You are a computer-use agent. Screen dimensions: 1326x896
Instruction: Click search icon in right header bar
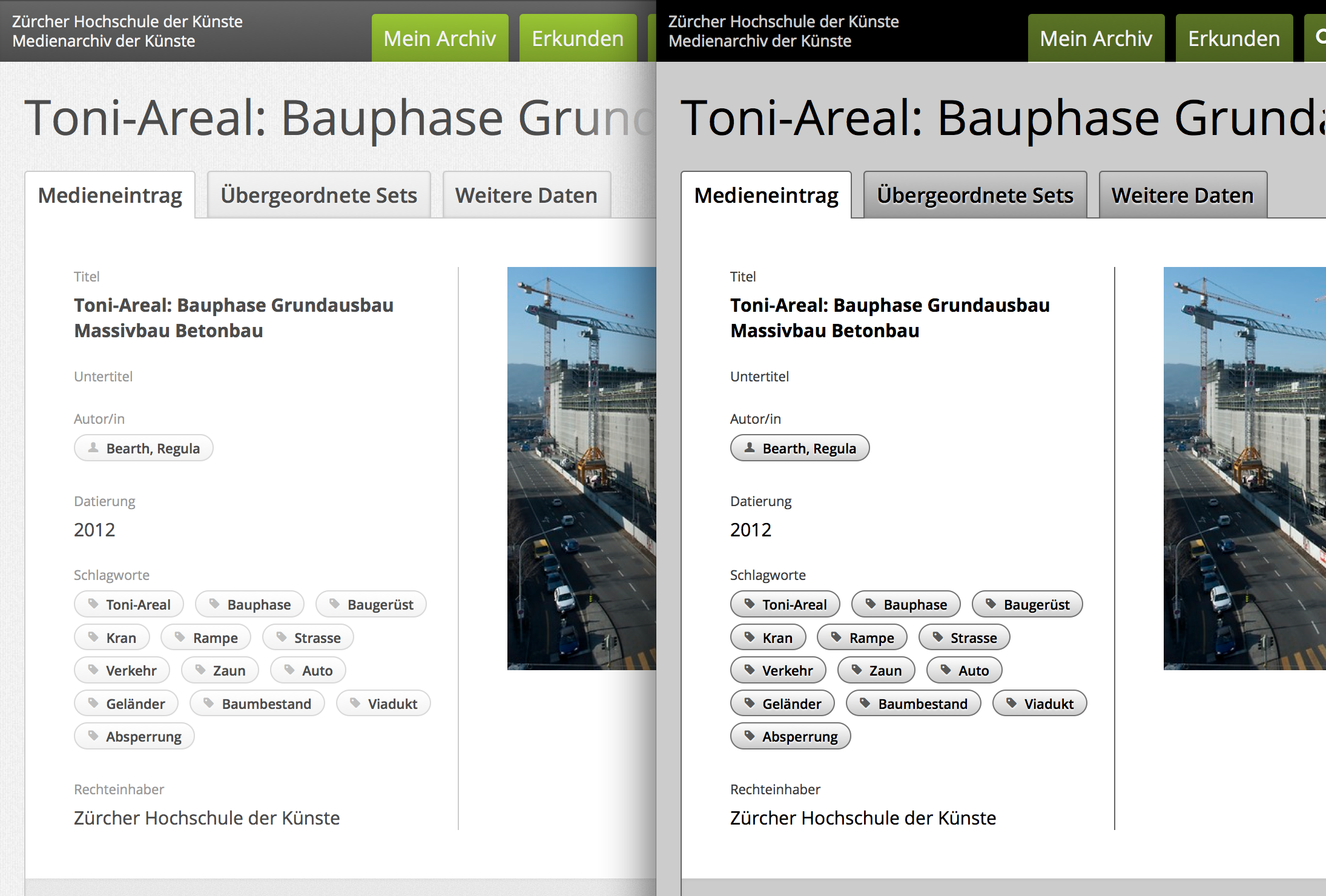[1320, 38]
